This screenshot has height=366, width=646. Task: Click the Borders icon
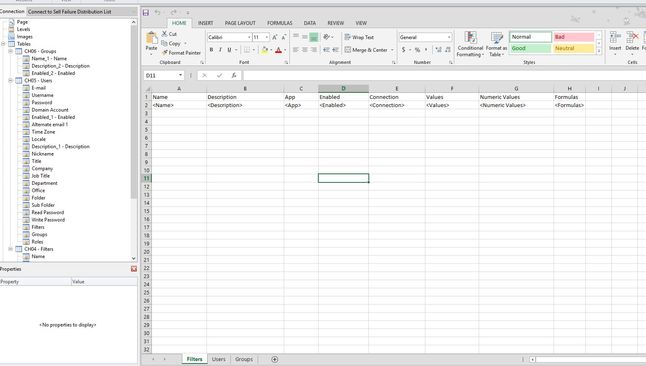pos(247,50)
